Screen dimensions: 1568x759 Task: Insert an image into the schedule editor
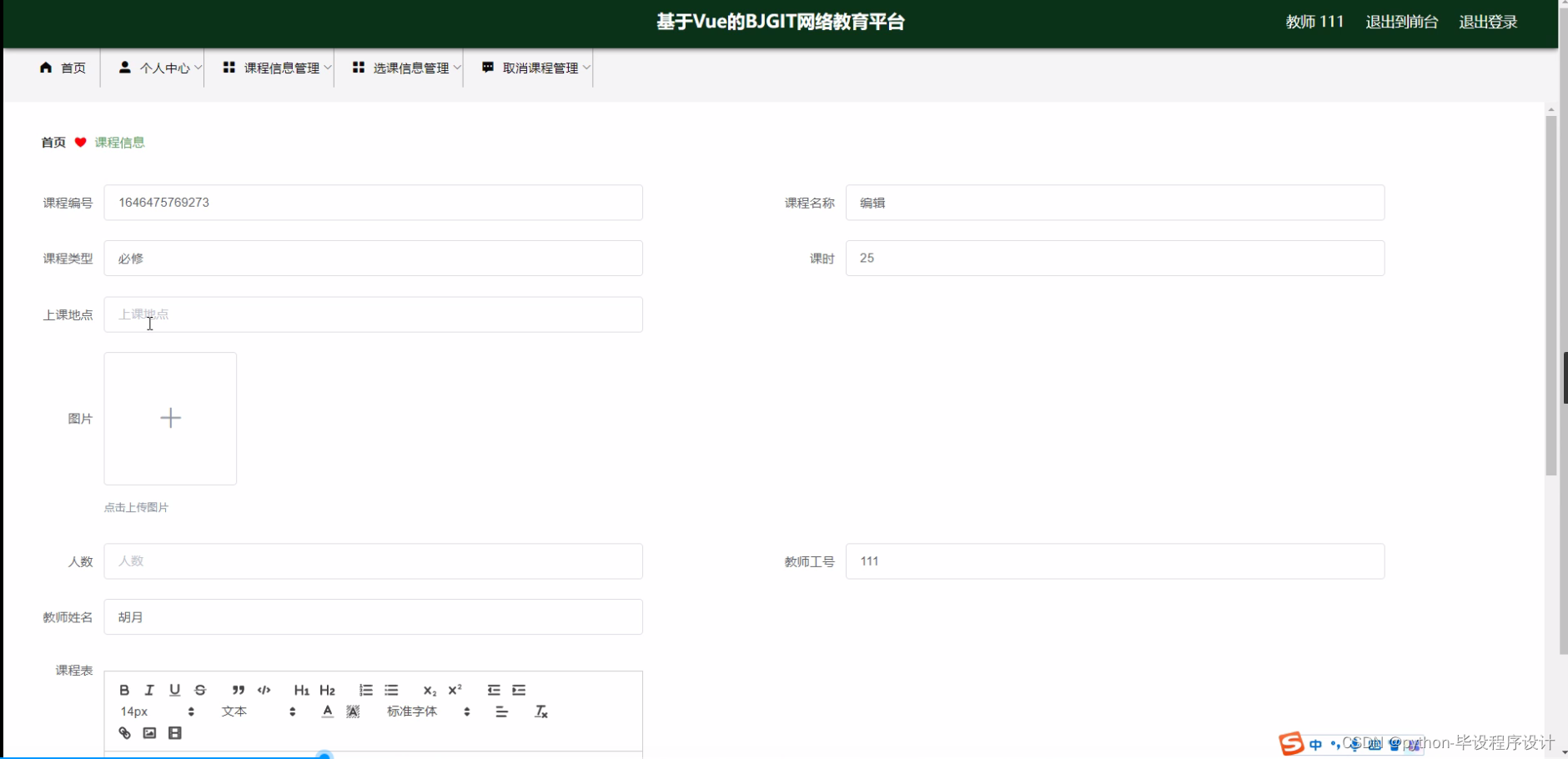click(149, 732)
